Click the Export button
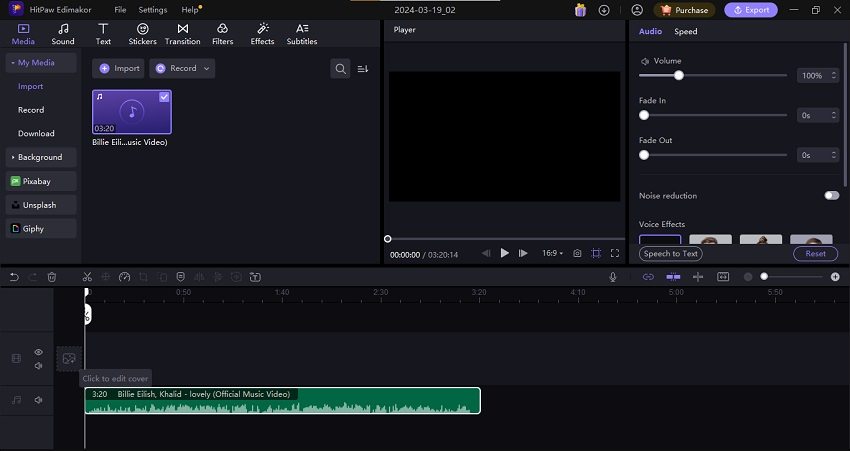This screenshot has height=451, width=850. pyautogui.click(x=750, y=10)
